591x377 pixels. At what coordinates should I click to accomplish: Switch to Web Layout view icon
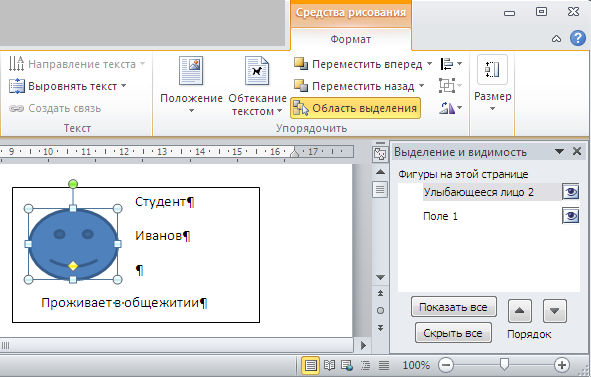347,365
